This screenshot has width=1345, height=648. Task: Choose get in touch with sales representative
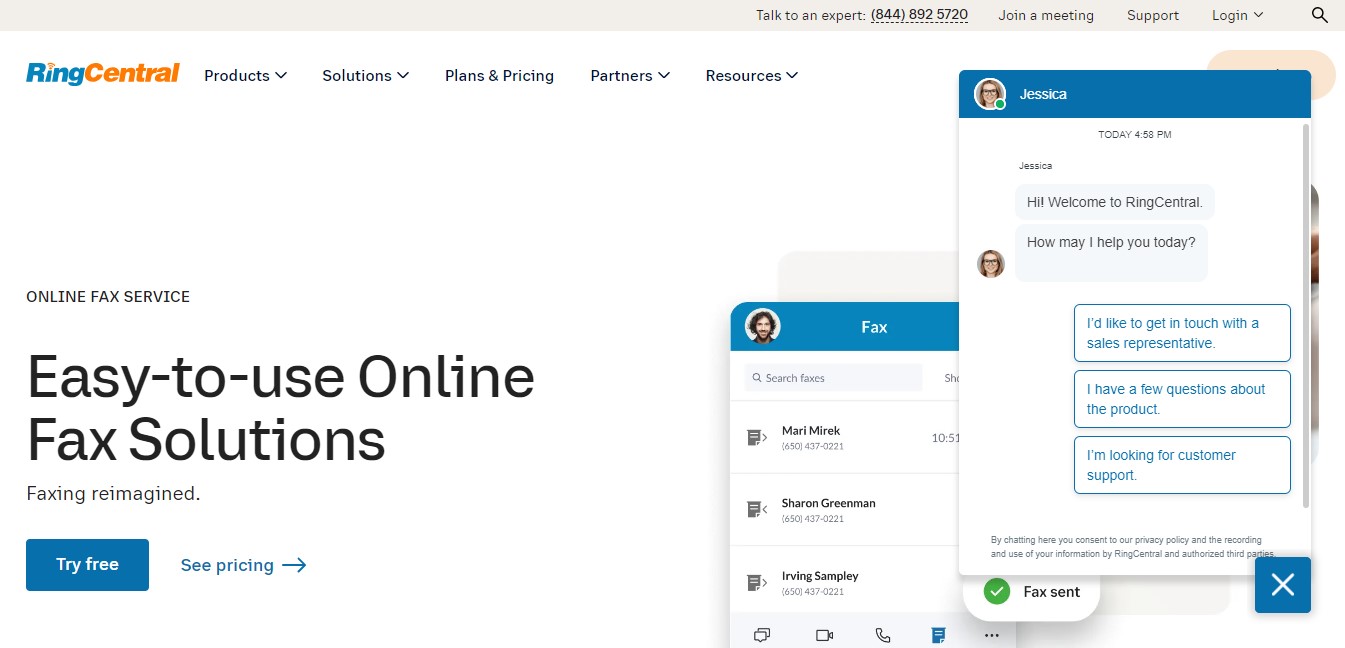(1182, 333)
